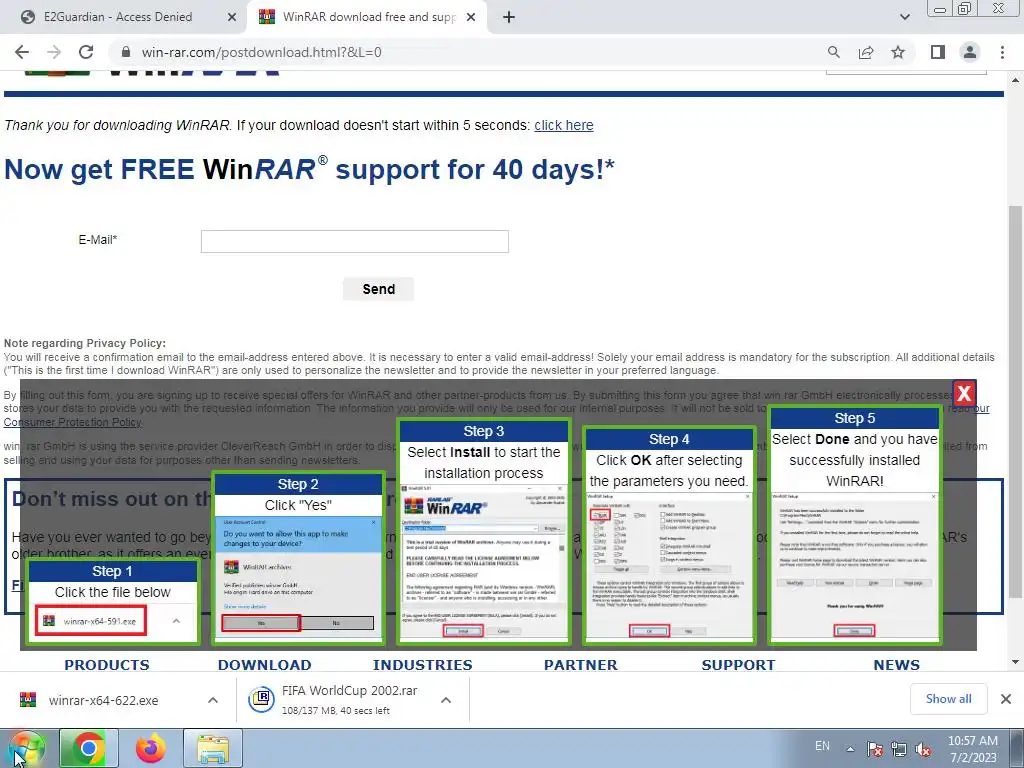Open a new browser tab

(x=509, y=17)
